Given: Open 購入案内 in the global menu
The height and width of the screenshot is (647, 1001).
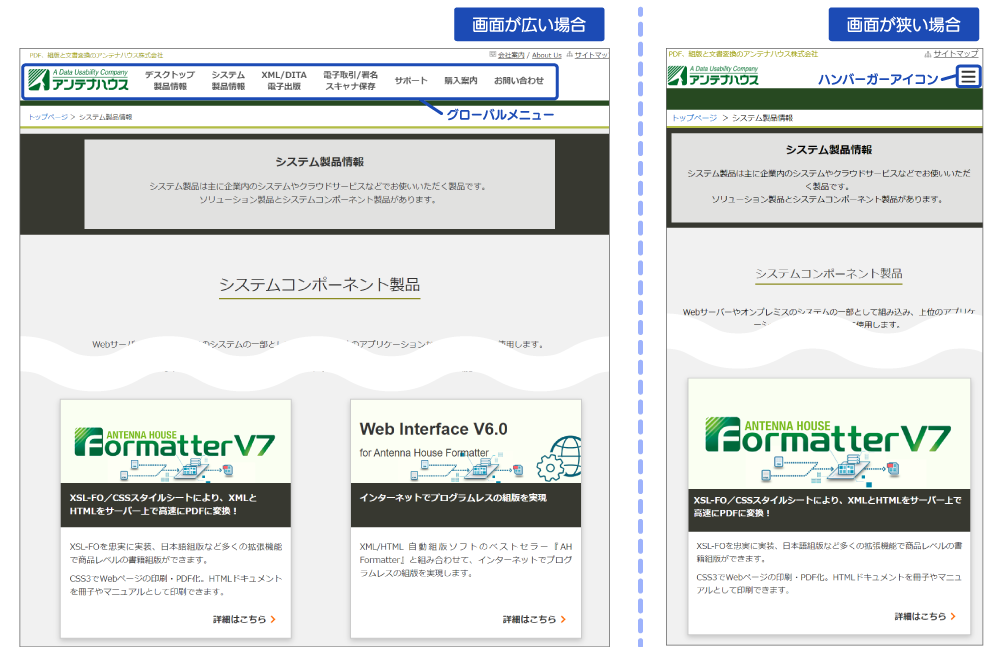Looking at the screenshot, I should 460,81.
